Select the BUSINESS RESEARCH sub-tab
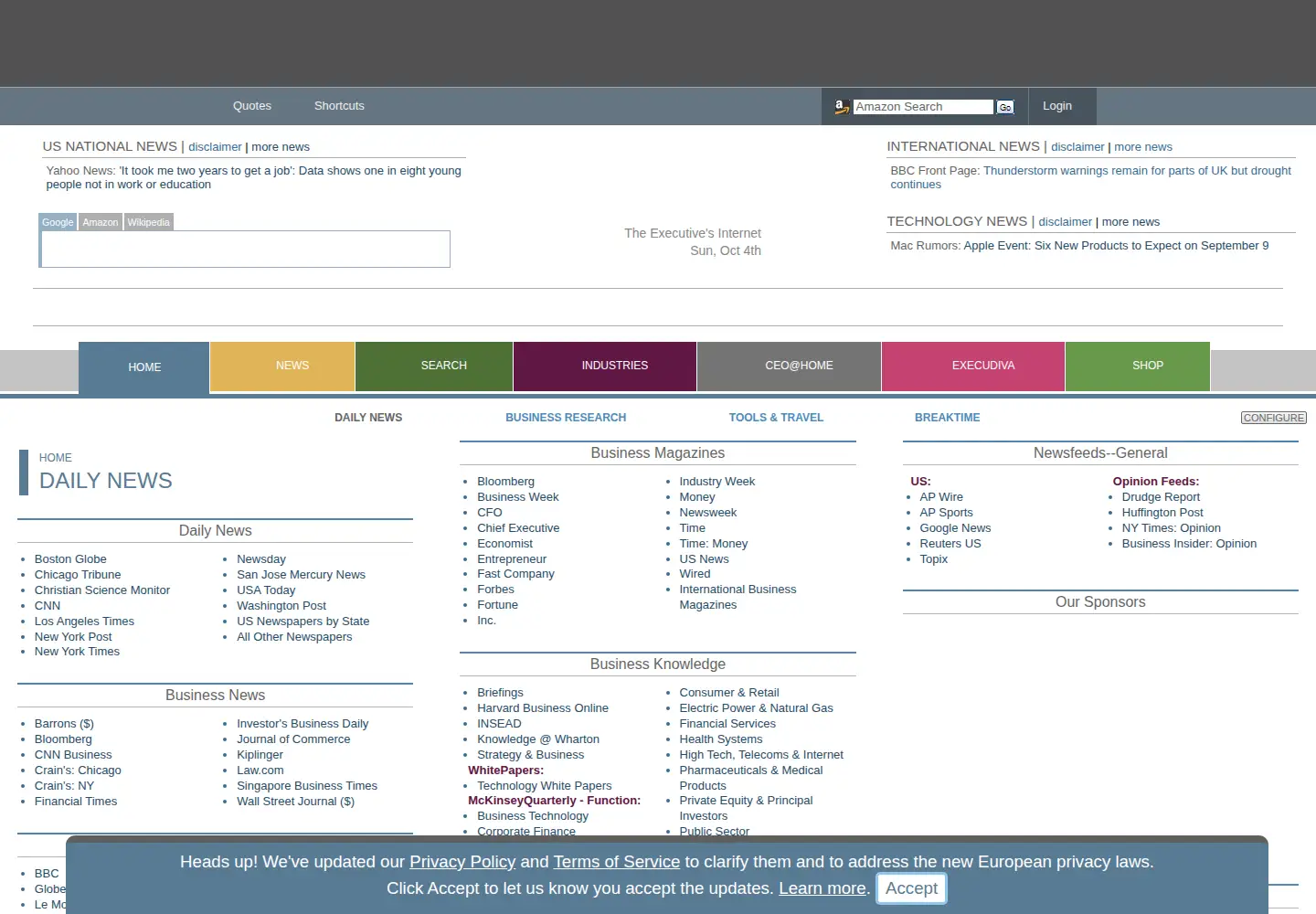This screenshot has height=914, width=1316. [x=566, y=418]
